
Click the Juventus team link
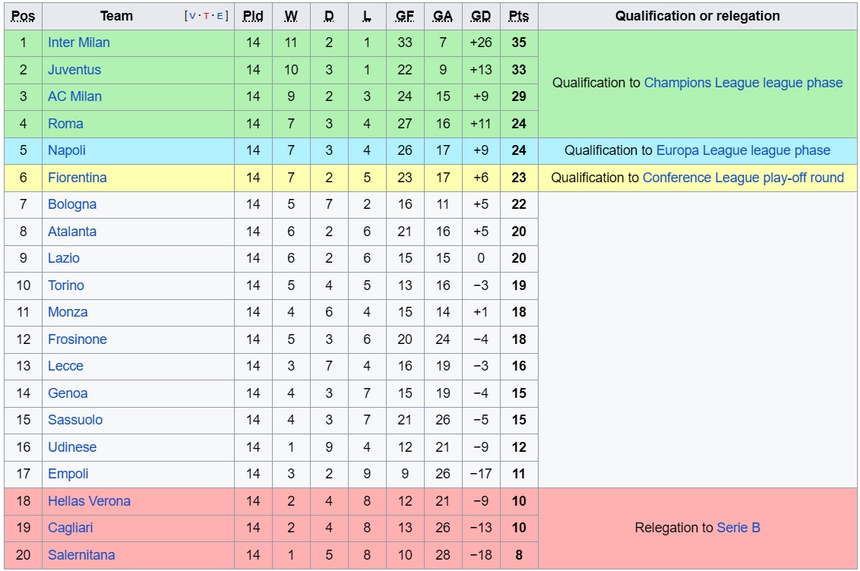tap(74, 70)
